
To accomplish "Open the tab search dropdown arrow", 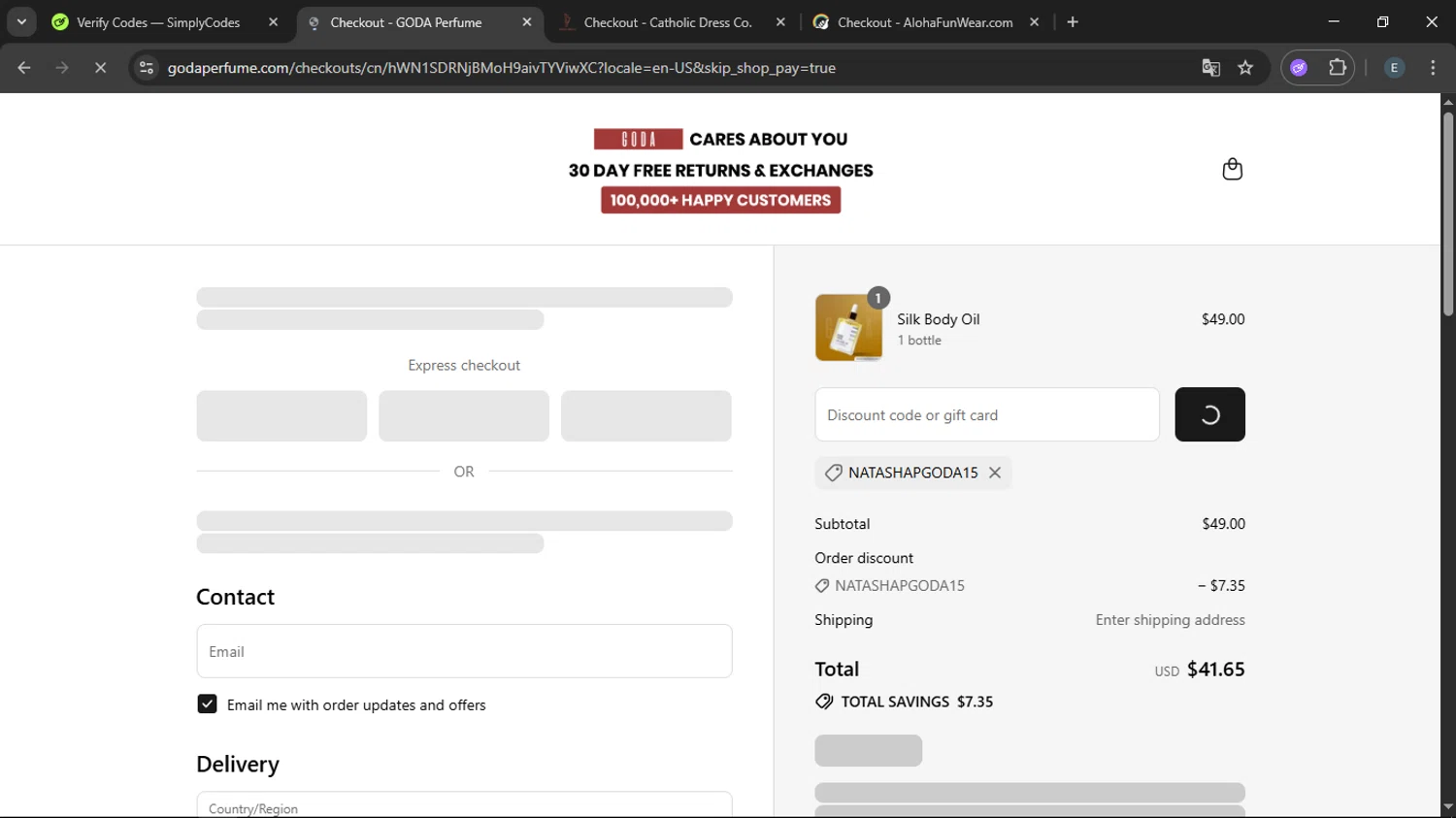I will click(x=21, y=21).
